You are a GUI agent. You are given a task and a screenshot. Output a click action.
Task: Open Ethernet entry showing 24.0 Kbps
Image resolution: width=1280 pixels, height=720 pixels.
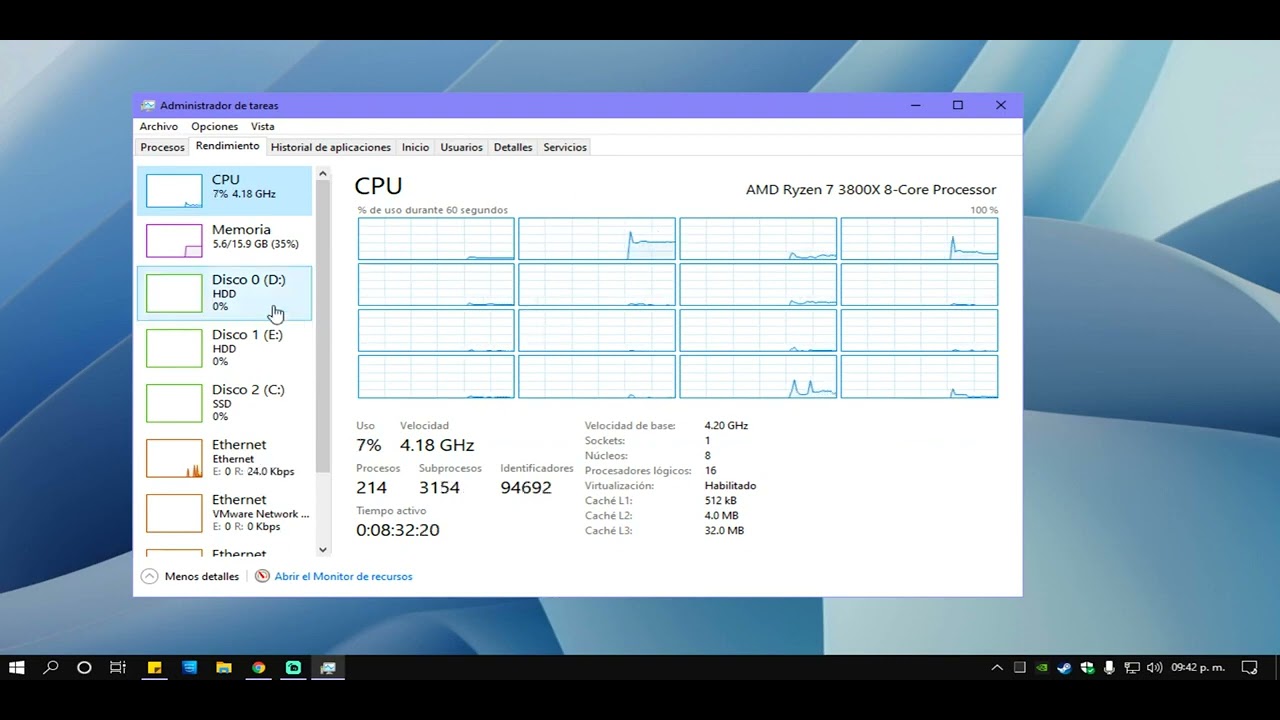[x=224, y=458]
